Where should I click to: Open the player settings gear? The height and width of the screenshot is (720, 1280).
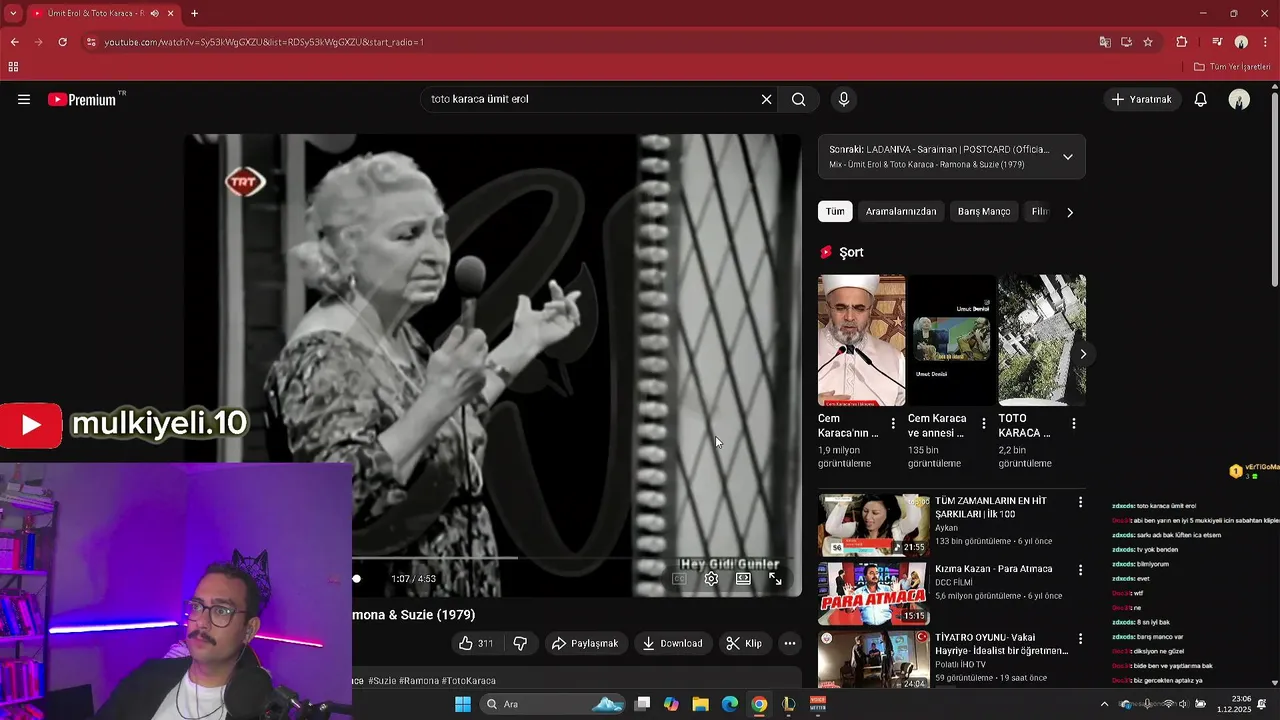tap(711, 579)
